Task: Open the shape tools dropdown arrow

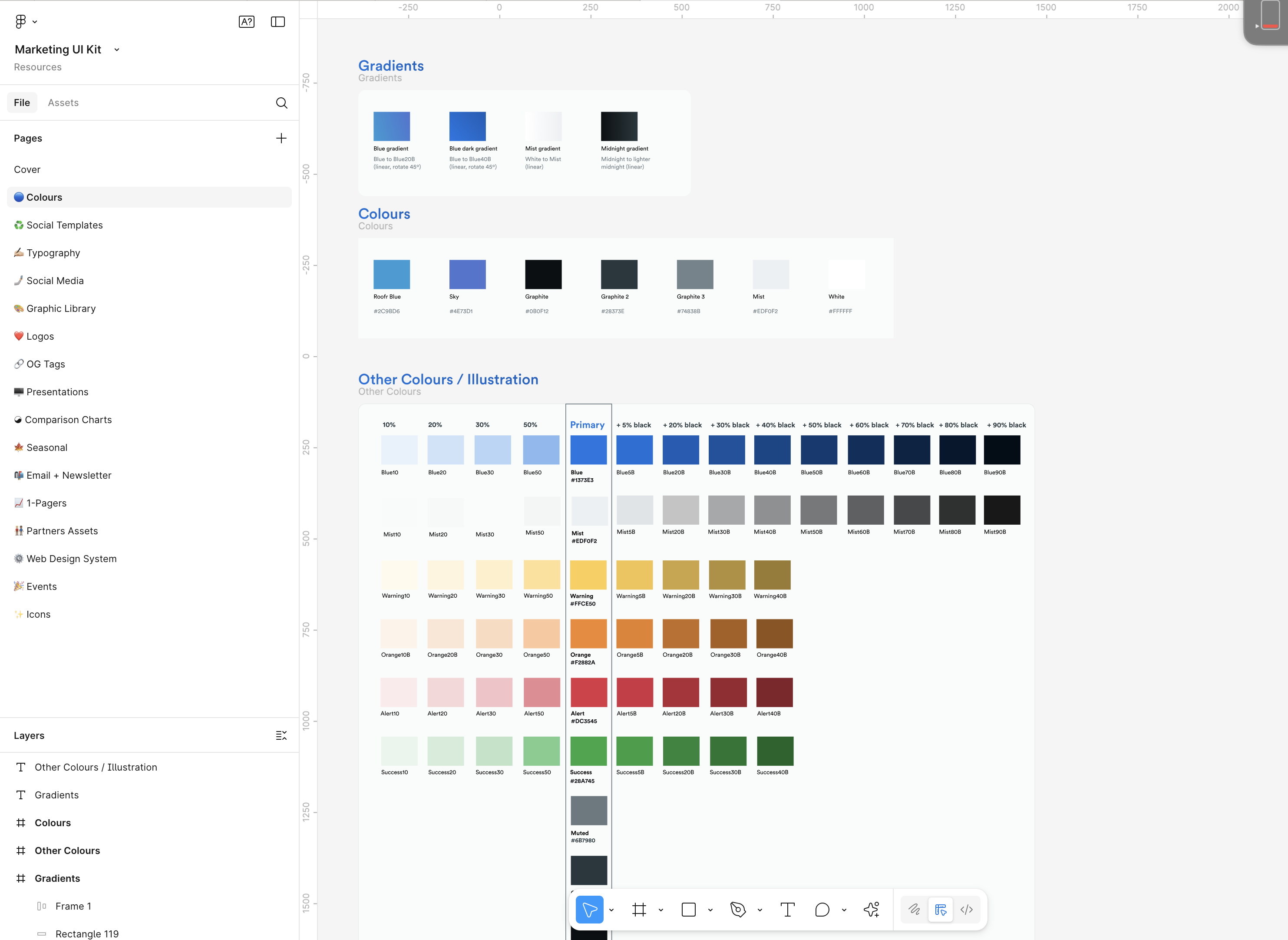Action: pyautogui.click(x=710, y=910)
